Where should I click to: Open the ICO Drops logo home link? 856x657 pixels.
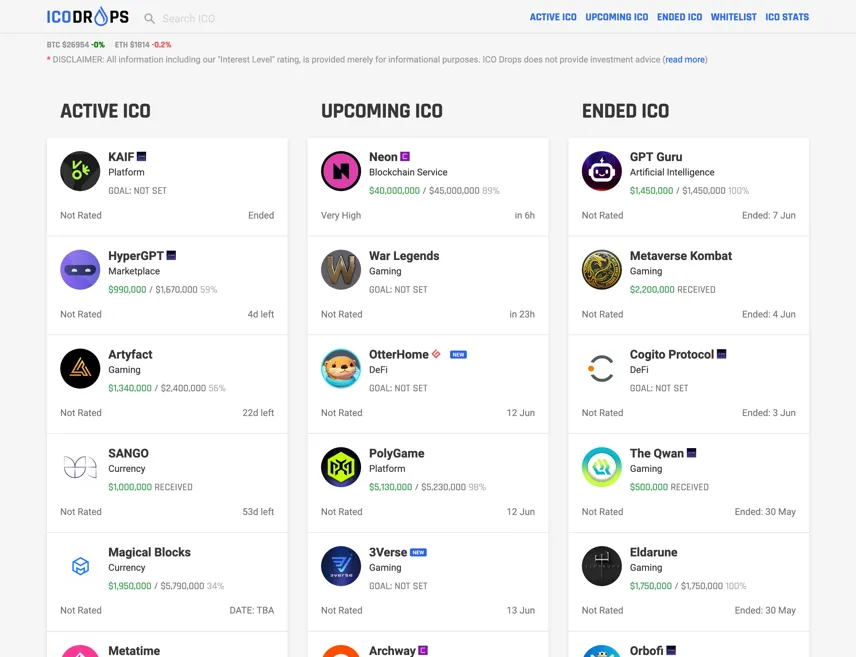click(x=88, y=17)
